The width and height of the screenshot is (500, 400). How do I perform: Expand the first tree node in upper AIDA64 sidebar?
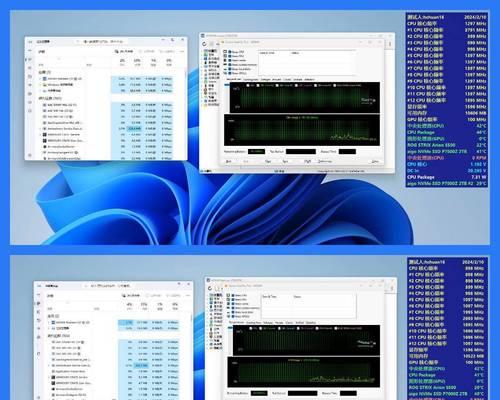202,51
